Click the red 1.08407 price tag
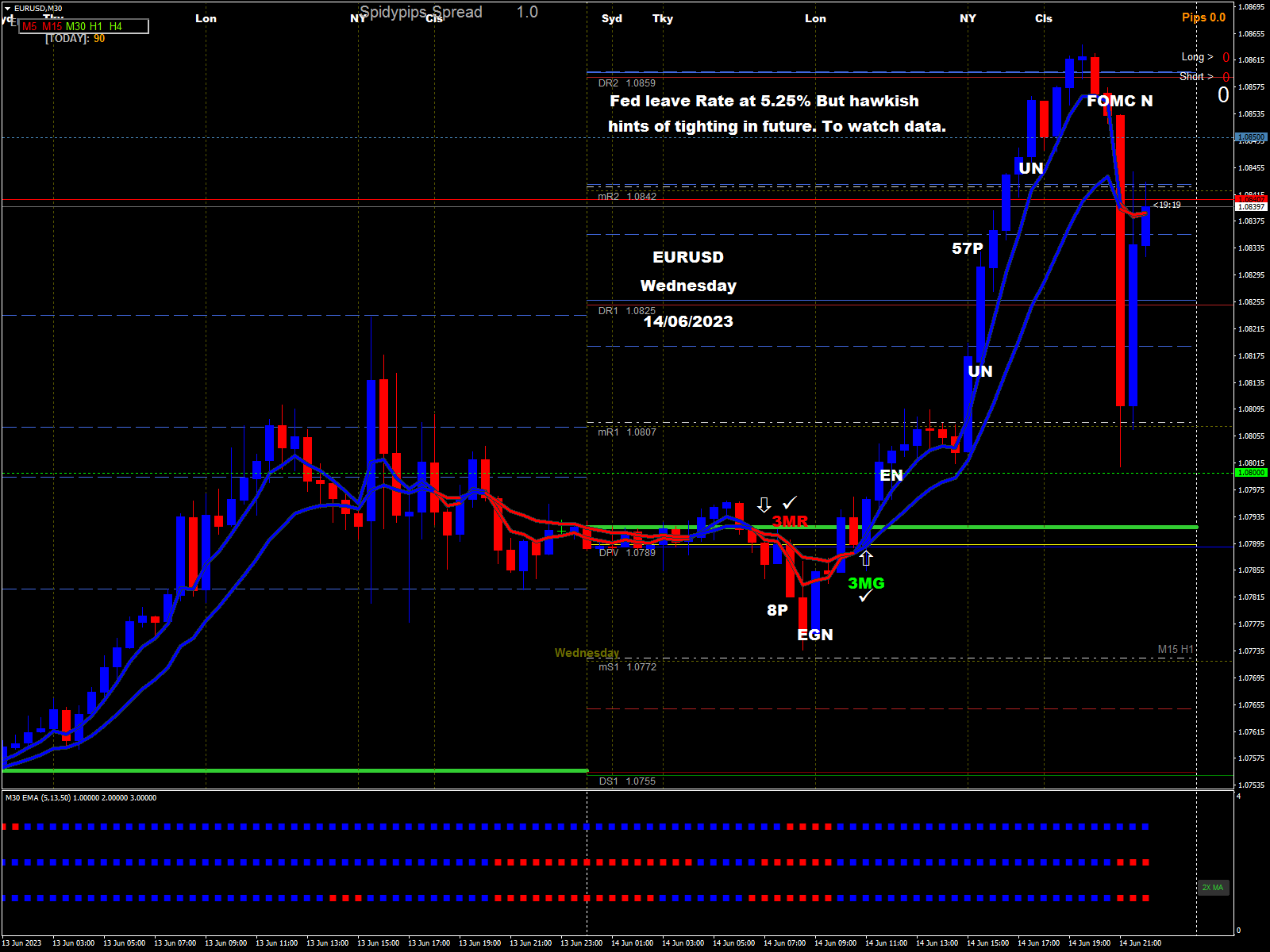1270x952 pixels. pyautogui.click(x=1251, y=199)
